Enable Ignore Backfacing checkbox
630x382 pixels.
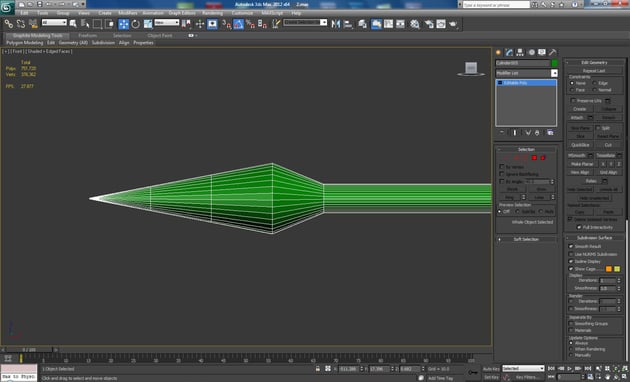pos(501,174)
